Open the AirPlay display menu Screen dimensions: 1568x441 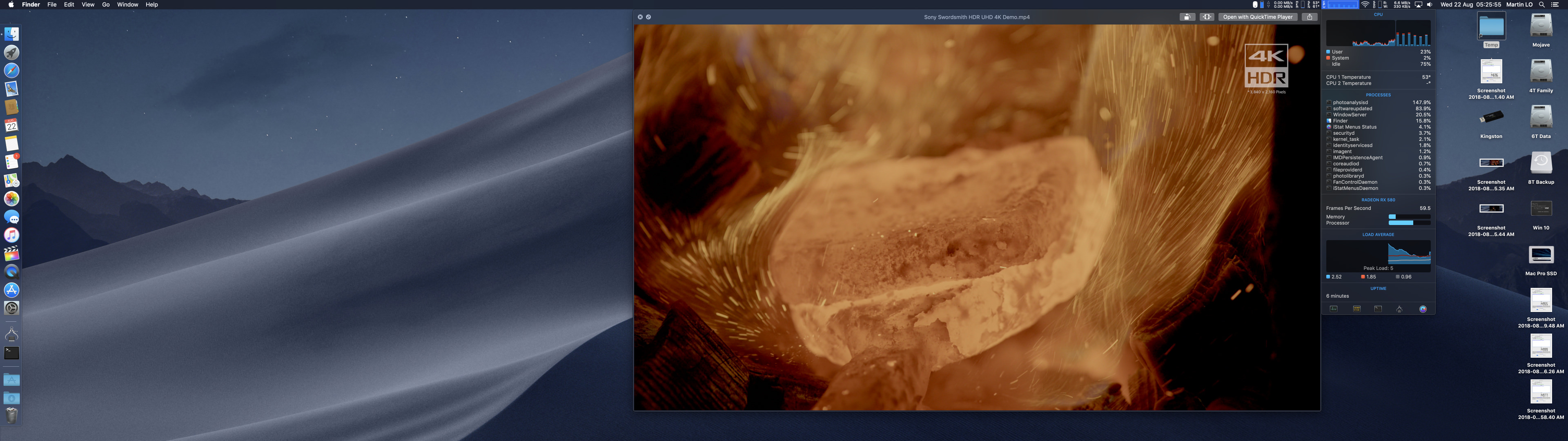[1418, 4]
